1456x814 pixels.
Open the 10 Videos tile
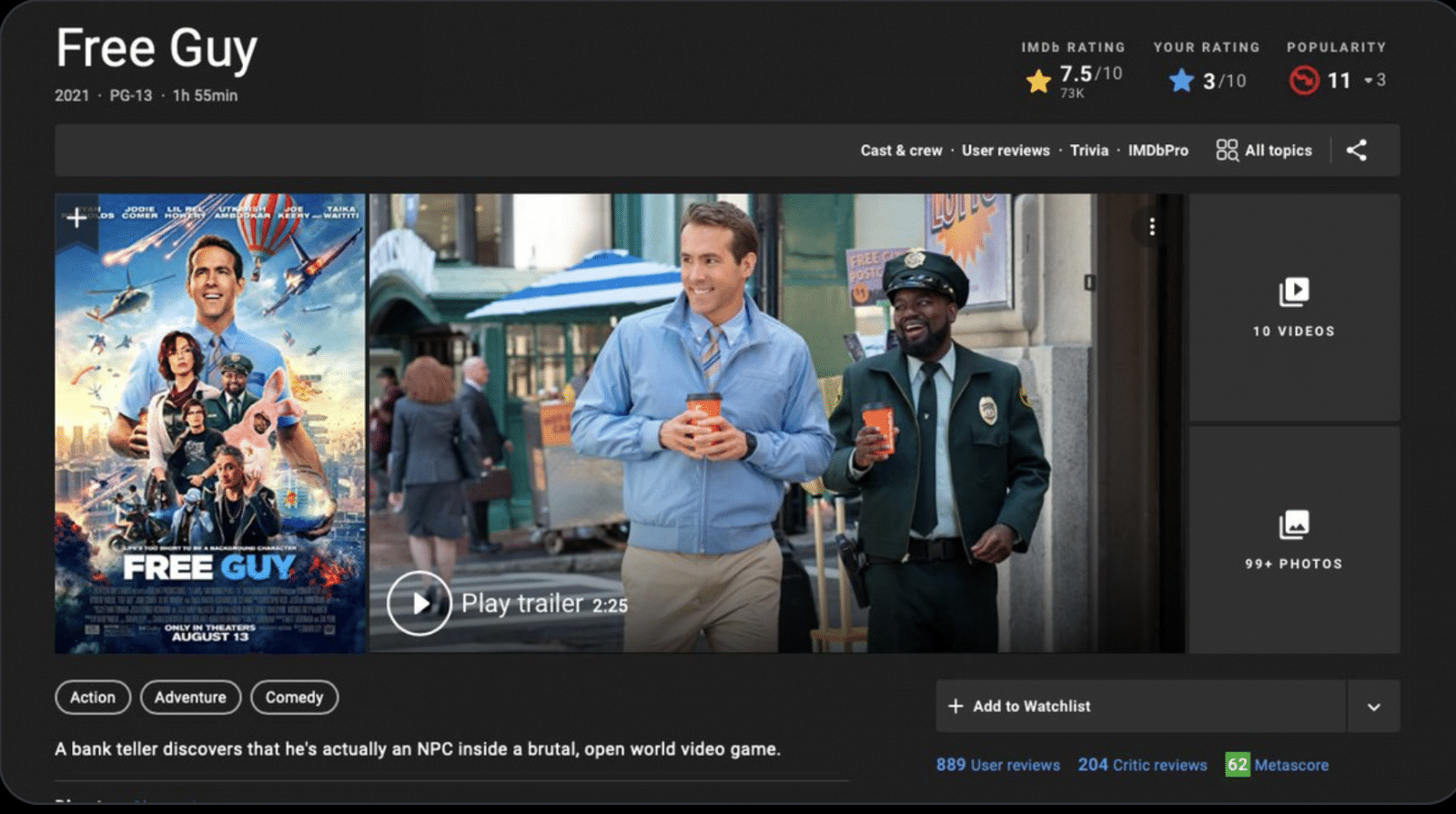pyautogui.click(x=1293, y=308)
